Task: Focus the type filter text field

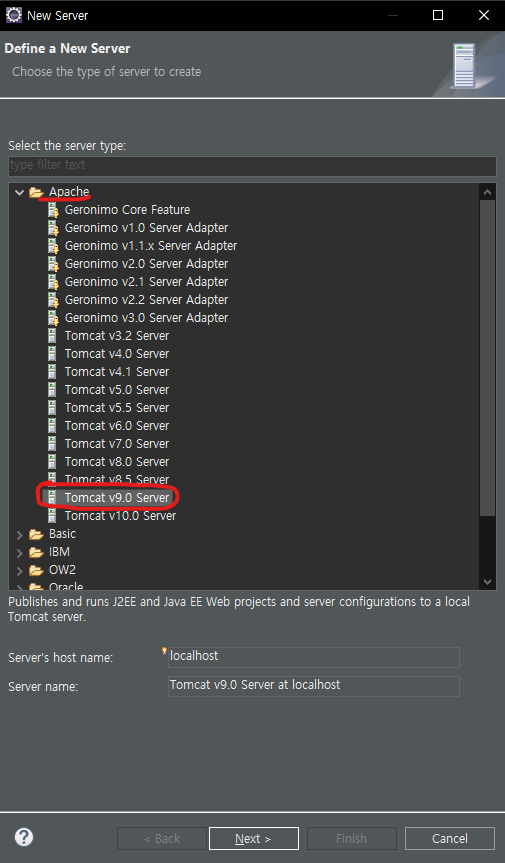Action: 252,165
